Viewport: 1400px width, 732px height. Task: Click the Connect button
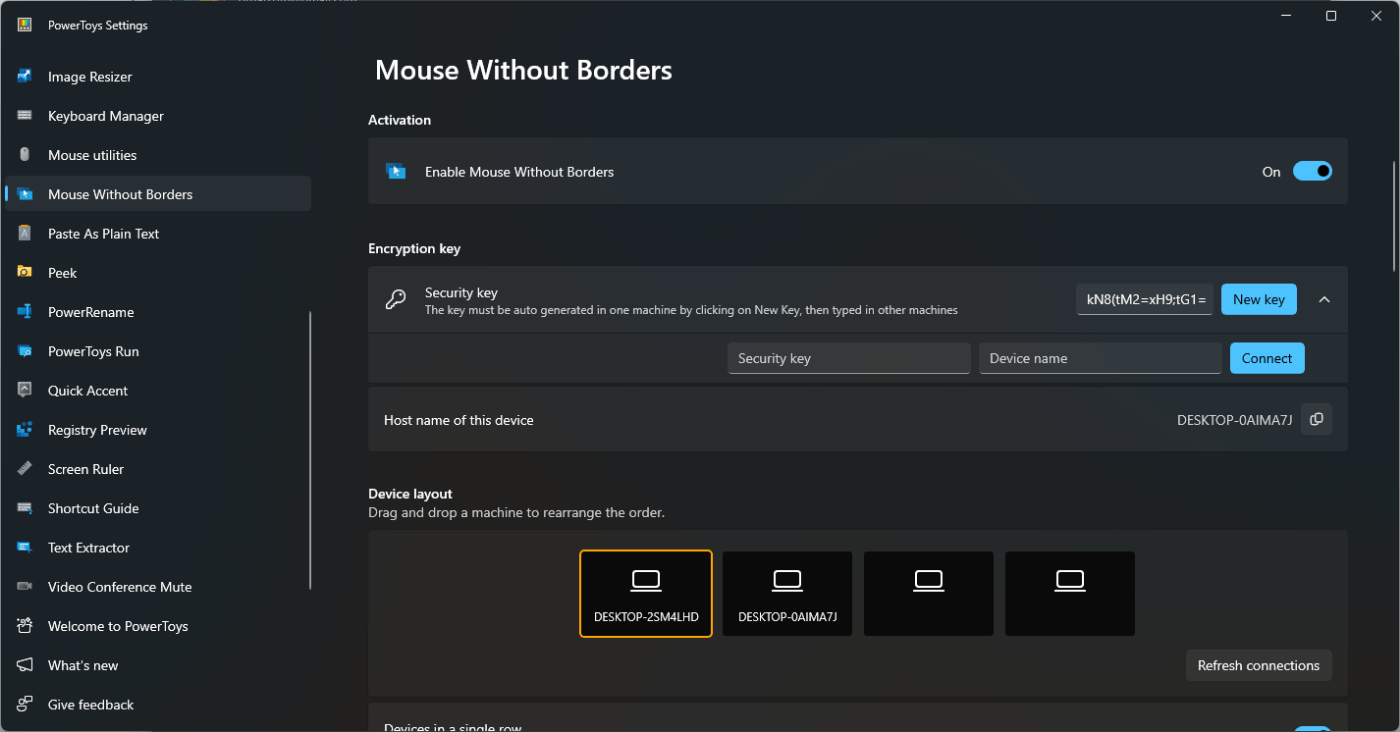[1267, 358]
